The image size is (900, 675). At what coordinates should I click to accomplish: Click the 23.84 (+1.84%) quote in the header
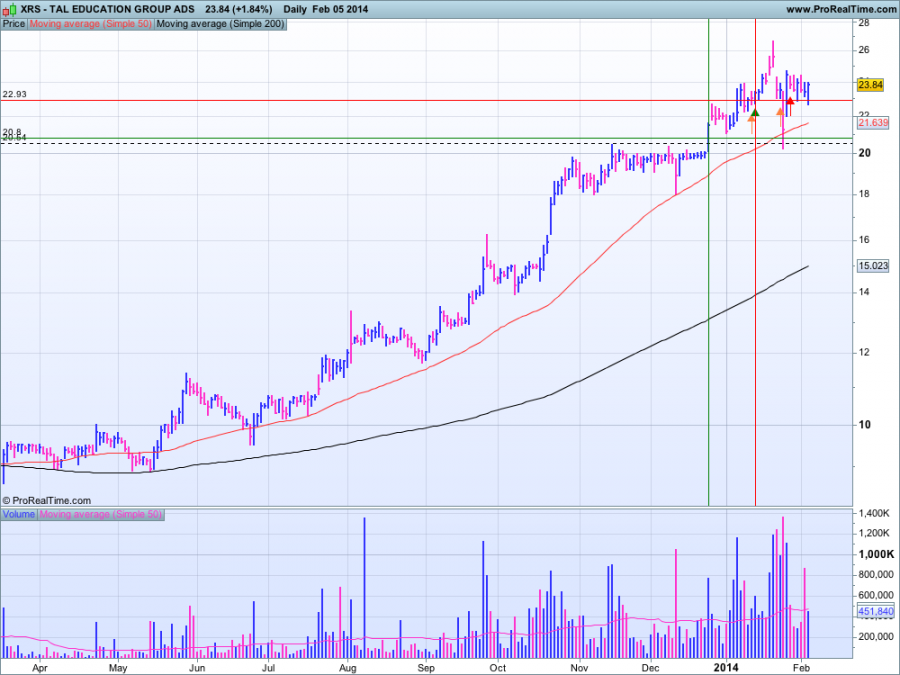[238, 9]
